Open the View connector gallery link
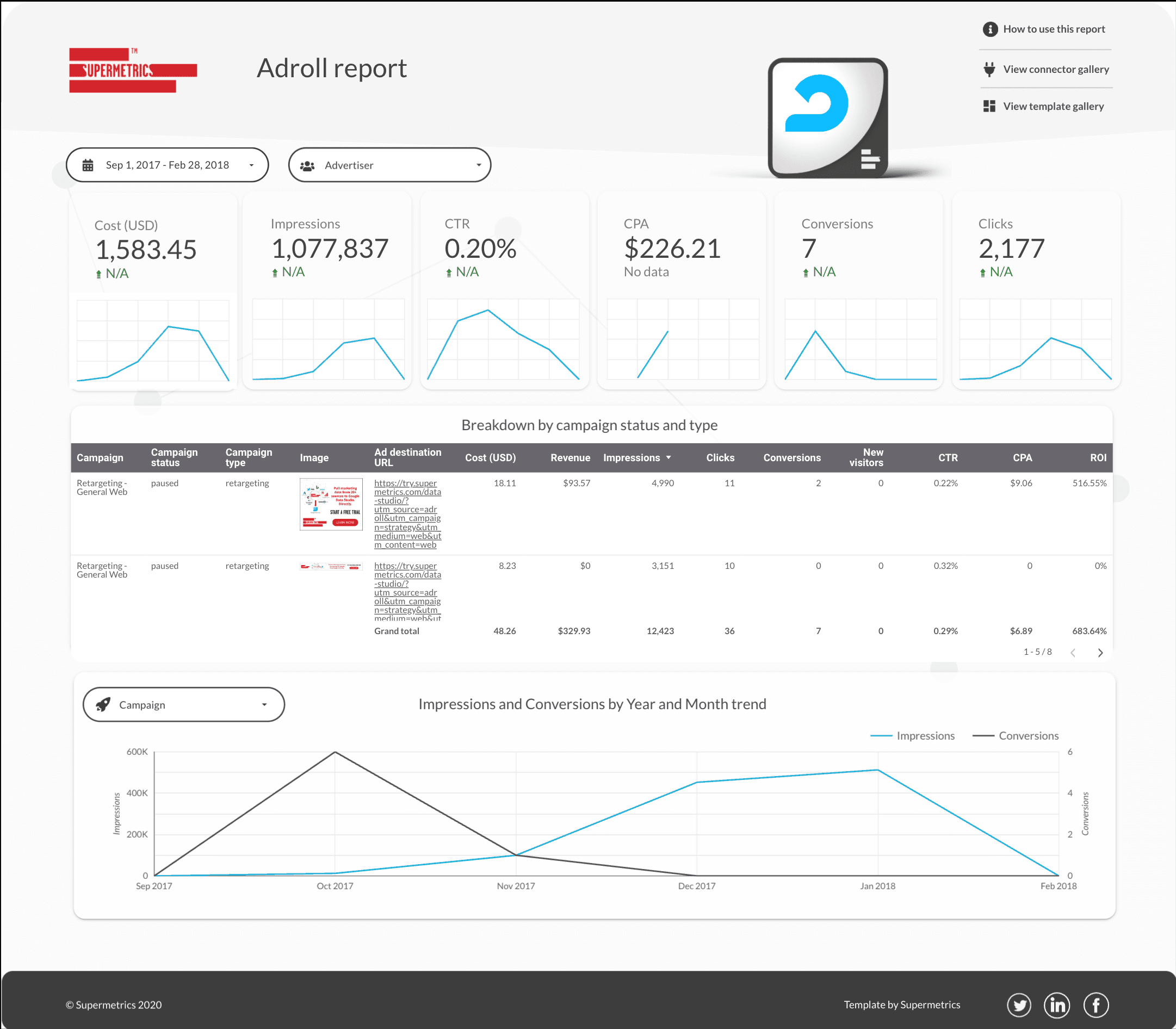The height and width of the screenshot is (1029, 1176). click(x=1055, y=70)
